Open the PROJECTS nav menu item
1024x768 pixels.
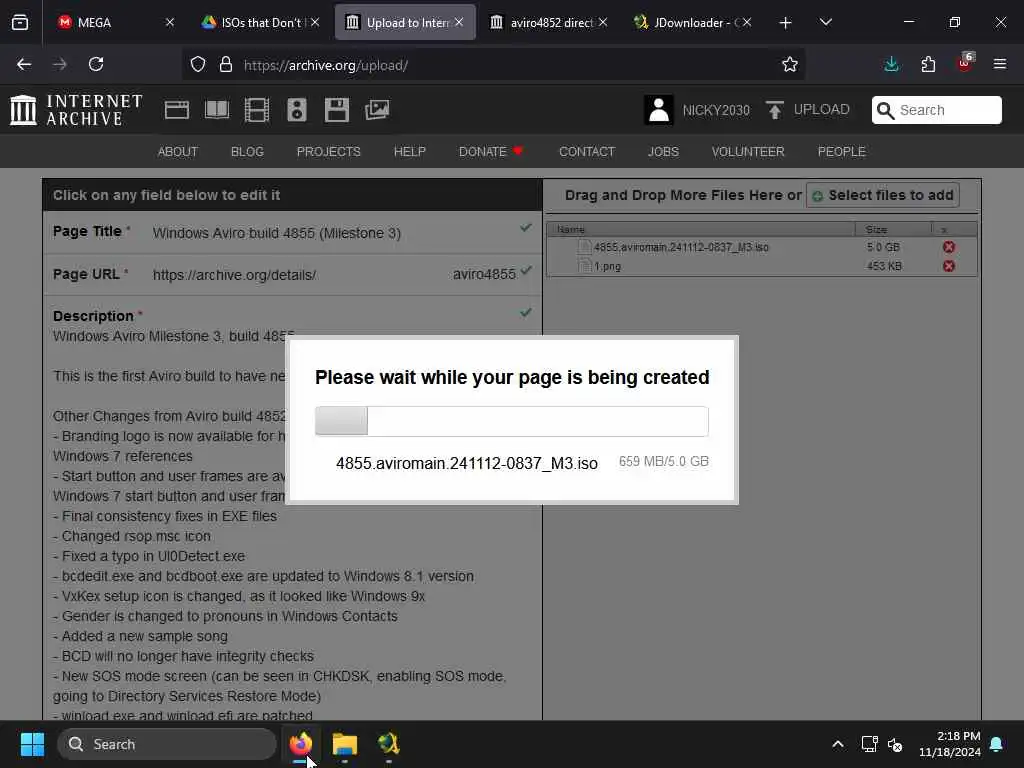pyautogui.click(x=328, y=152)
